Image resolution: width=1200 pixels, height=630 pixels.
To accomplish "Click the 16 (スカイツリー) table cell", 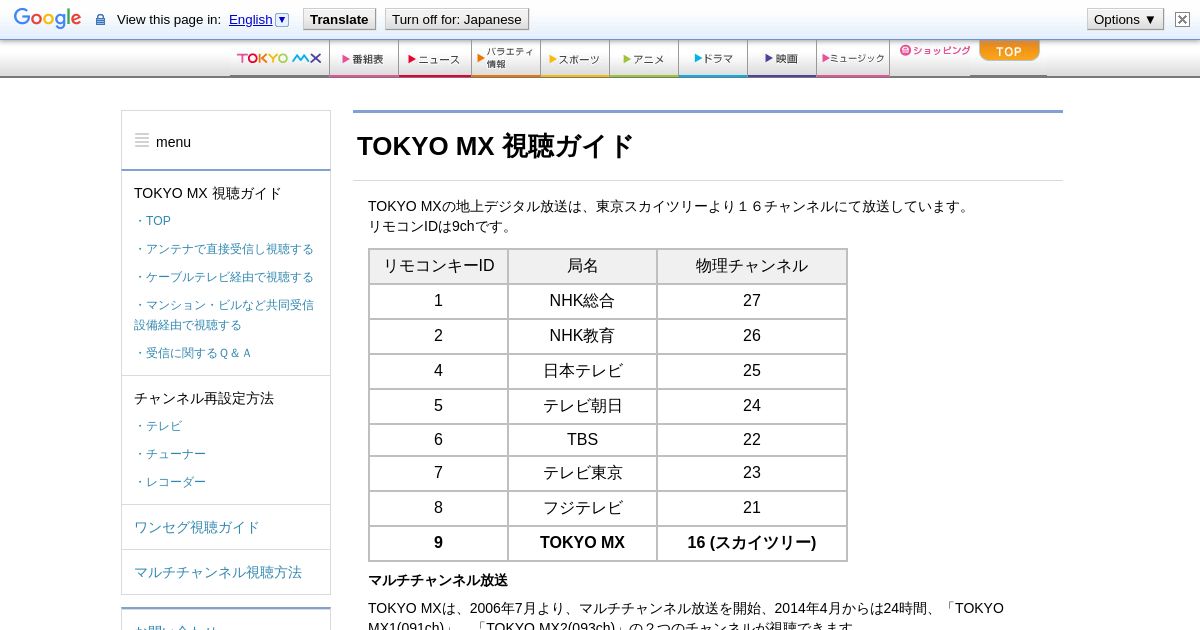I will pos(752,543).
